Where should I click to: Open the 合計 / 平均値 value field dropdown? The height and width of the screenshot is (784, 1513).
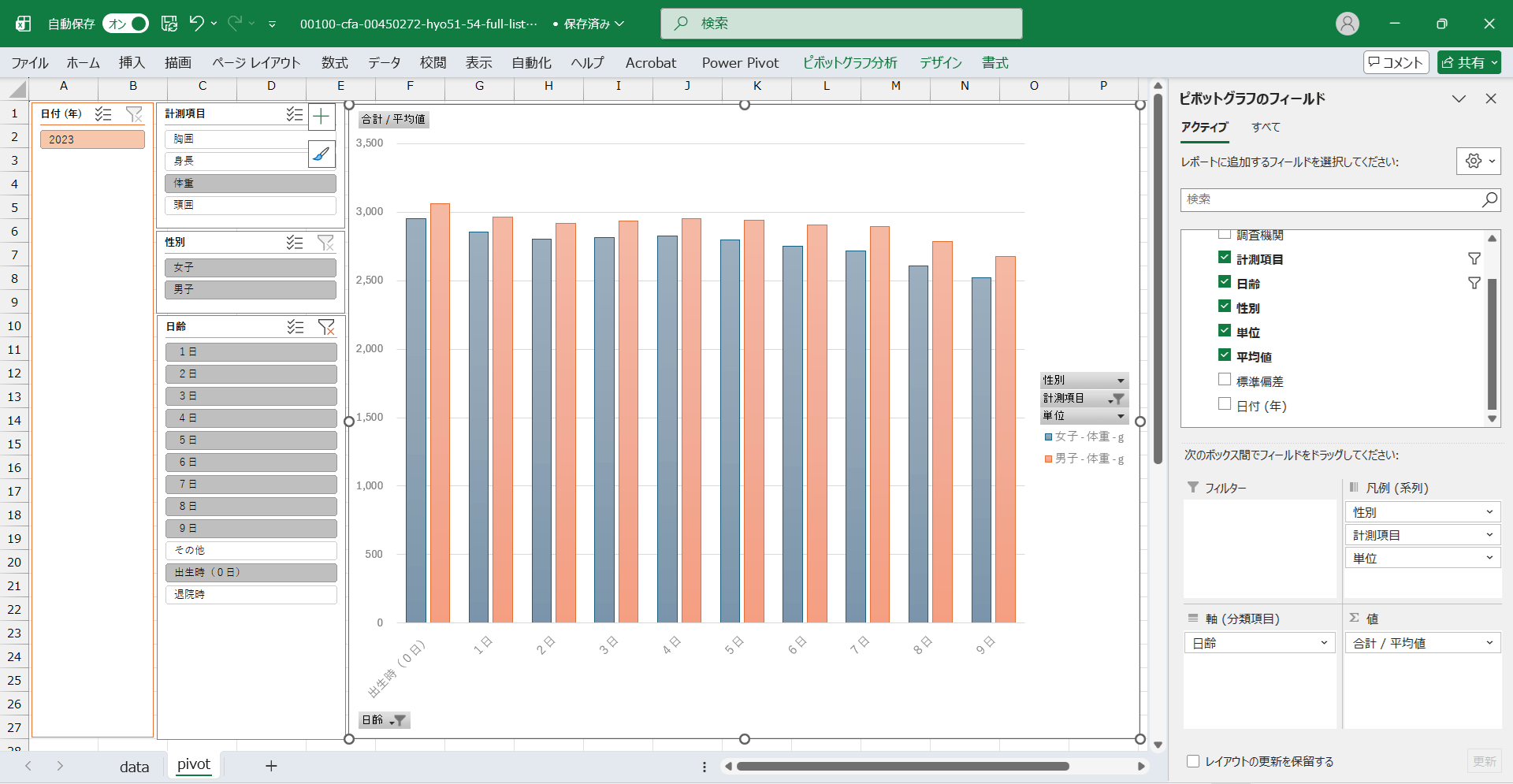point(1489,643)
